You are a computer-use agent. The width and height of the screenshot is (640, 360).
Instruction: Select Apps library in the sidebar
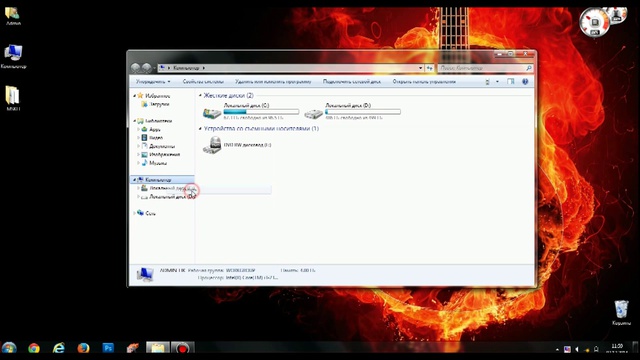(155, 129)
